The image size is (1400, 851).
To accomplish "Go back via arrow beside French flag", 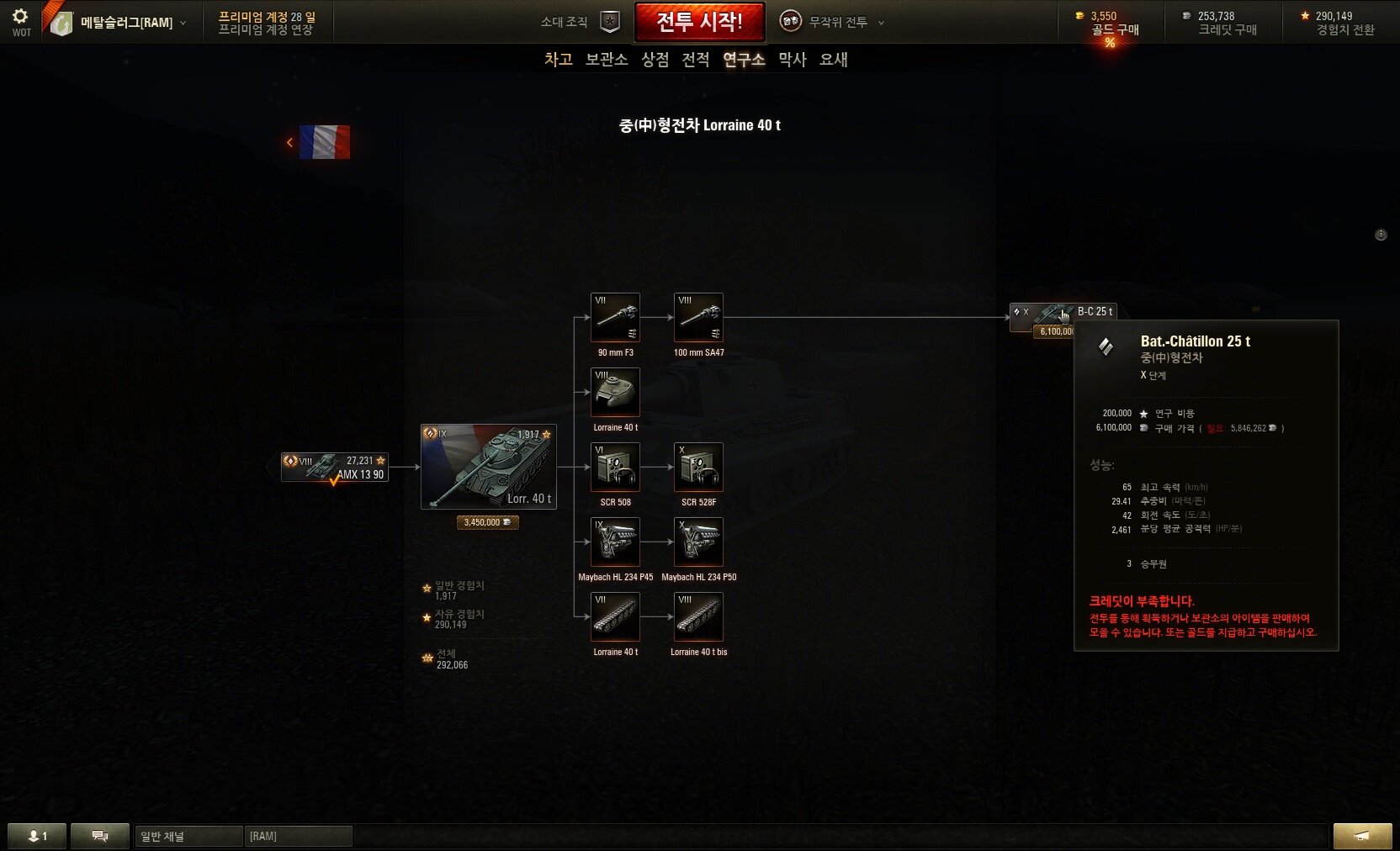I will 289,142.
